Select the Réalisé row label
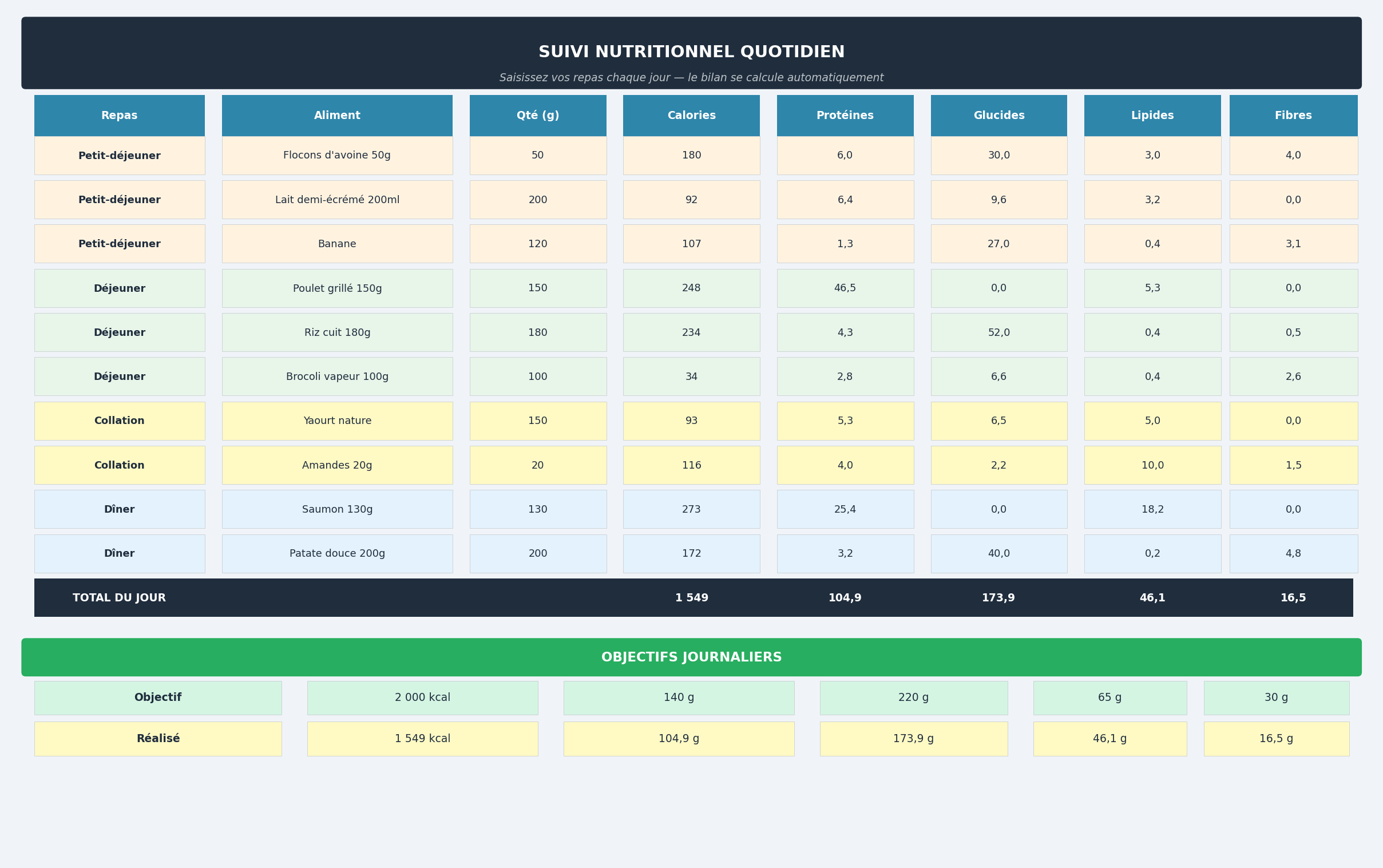 pos(158,739)
